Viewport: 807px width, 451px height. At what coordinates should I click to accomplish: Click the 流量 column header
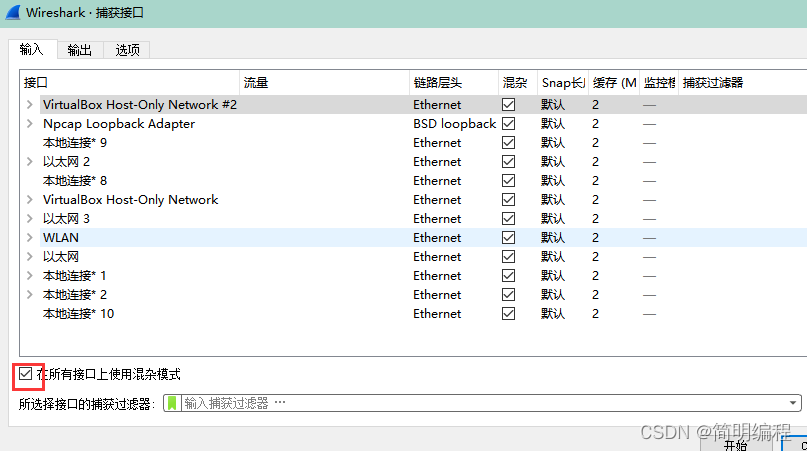[325, 83]
